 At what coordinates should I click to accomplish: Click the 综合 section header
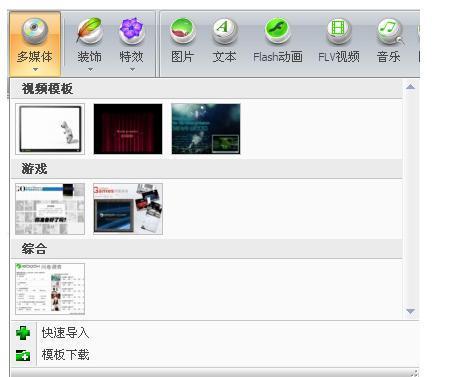tap(206, 249)
